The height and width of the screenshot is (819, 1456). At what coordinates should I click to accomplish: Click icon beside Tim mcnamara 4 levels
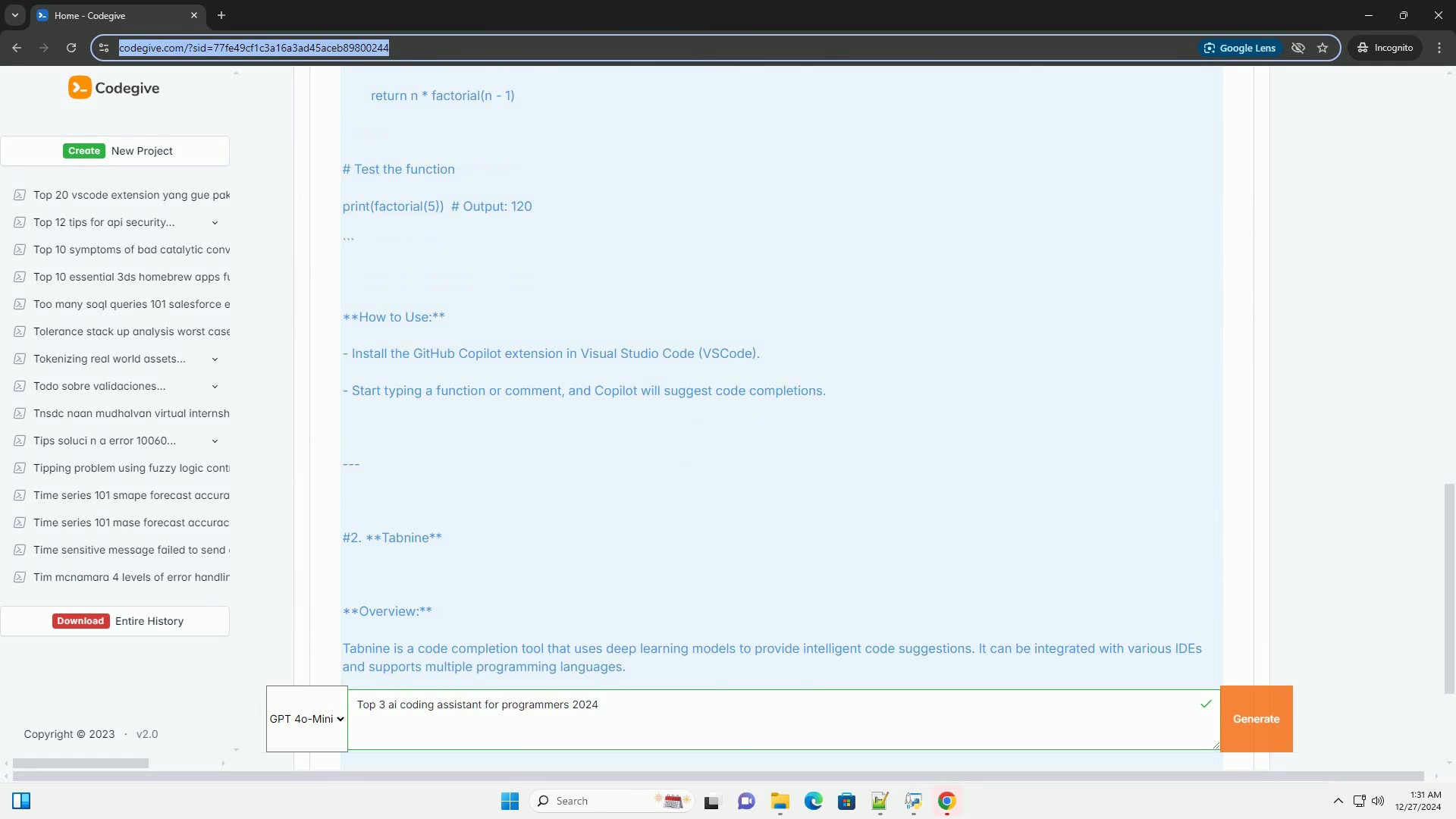coord(20,577)
